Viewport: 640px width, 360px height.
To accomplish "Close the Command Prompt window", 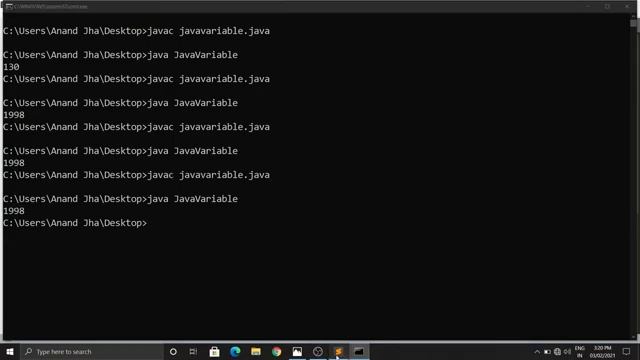I will pyautogui.click(x=627, y=7).
